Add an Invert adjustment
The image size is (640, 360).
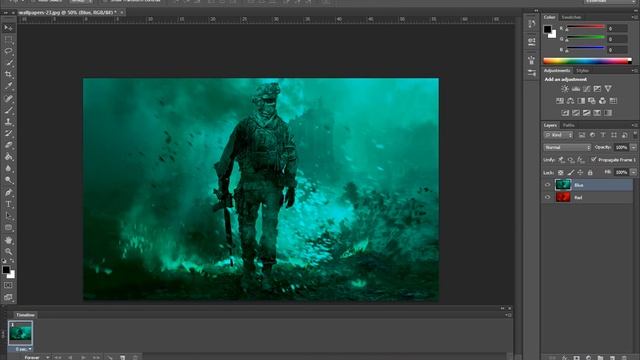[x=565, y=113]
